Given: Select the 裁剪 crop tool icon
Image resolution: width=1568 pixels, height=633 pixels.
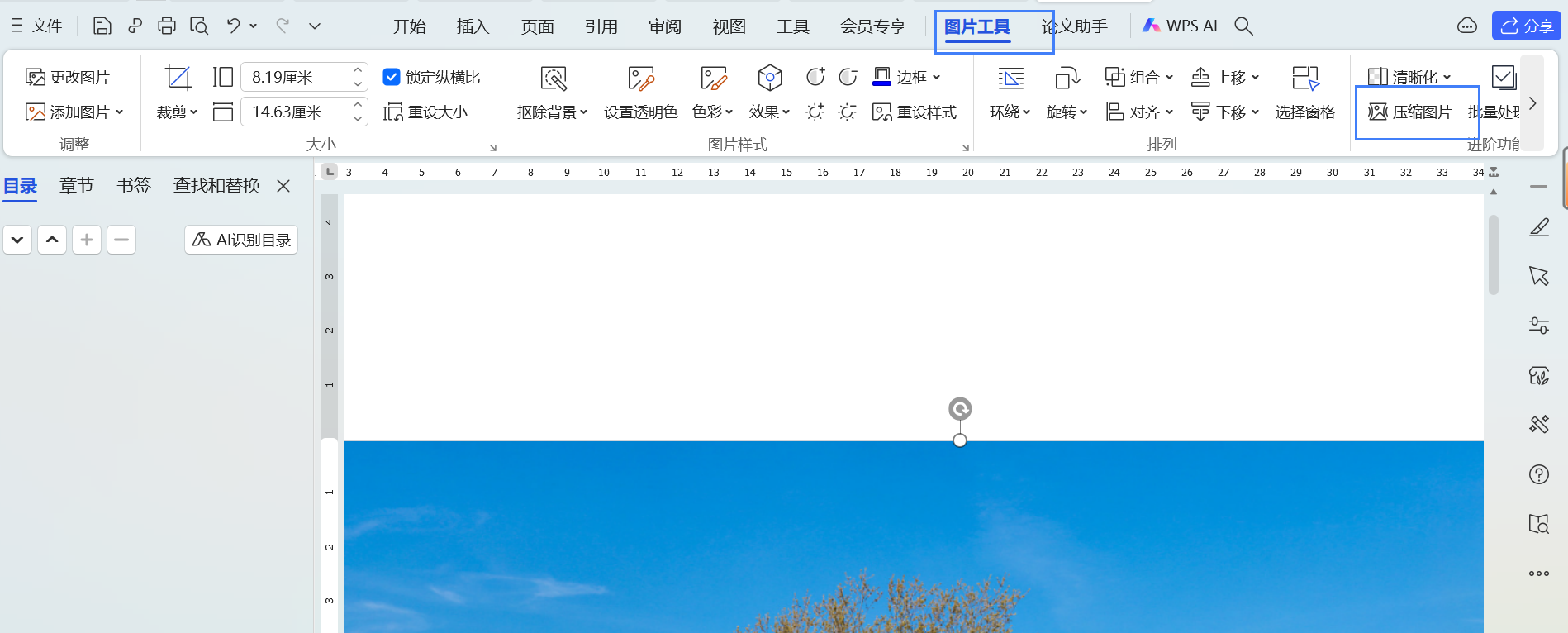Looking at the screenshot, I should tap(178, 78).
